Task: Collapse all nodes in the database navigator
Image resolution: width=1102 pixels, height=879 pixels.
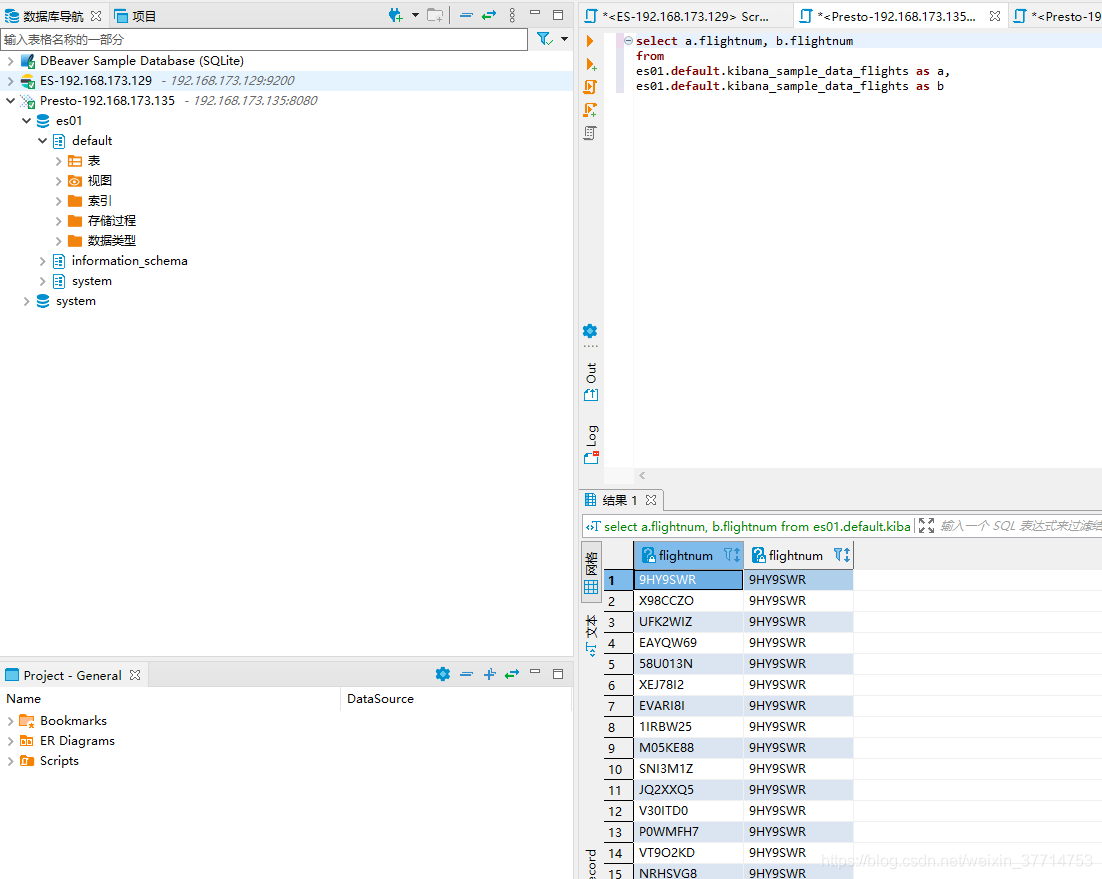Action: [x=466, y=15]
